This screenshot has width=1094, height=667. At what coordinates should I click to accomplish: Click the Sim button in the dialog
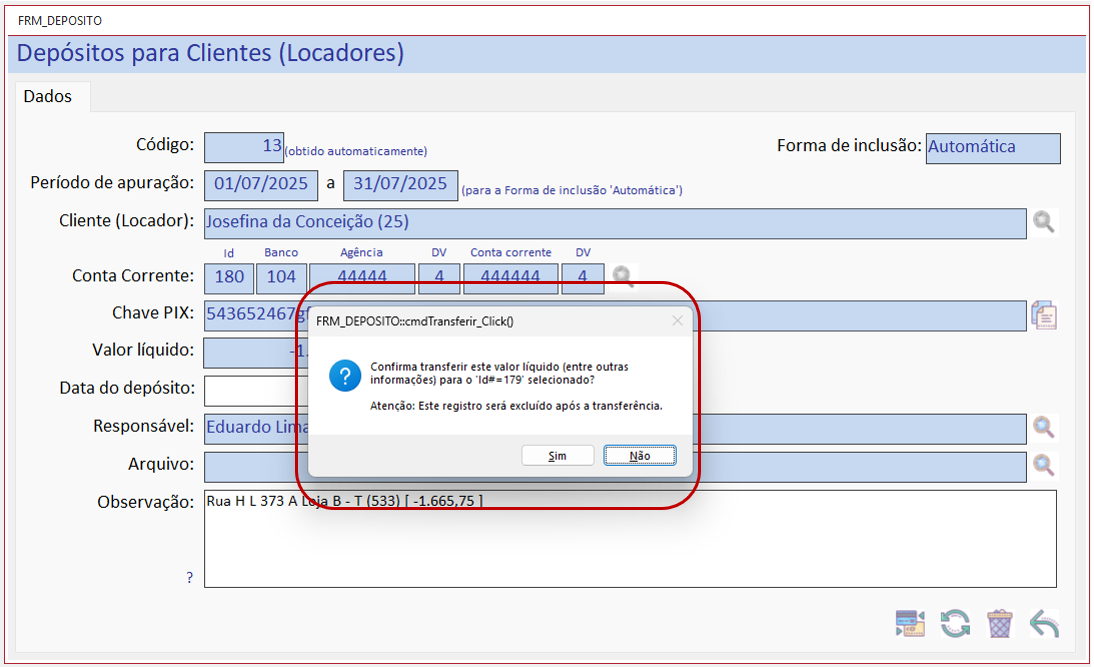tap(557, 456)
